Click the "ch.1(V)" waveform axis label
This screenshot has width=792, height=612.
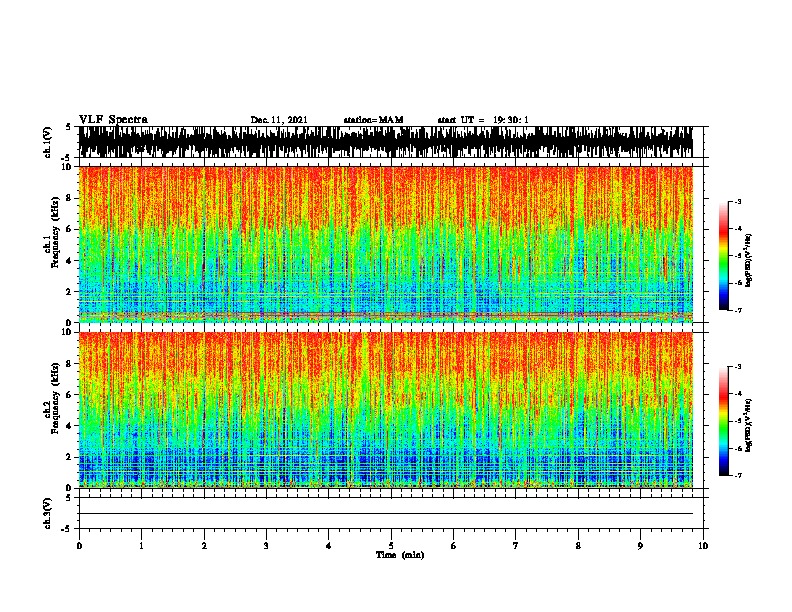[x=48, y=142]
